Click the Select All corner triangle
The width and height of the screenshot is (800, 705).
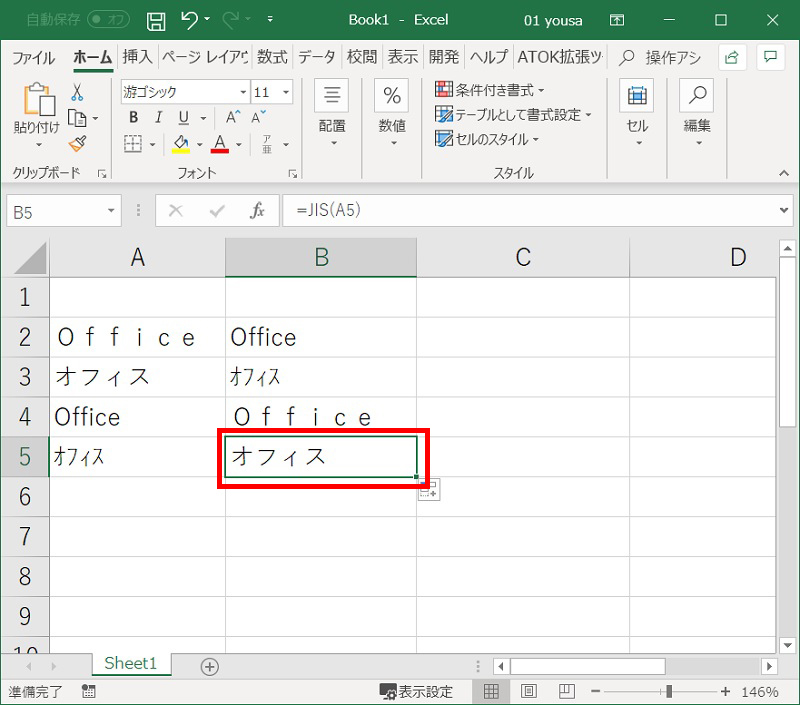[29, 258]
